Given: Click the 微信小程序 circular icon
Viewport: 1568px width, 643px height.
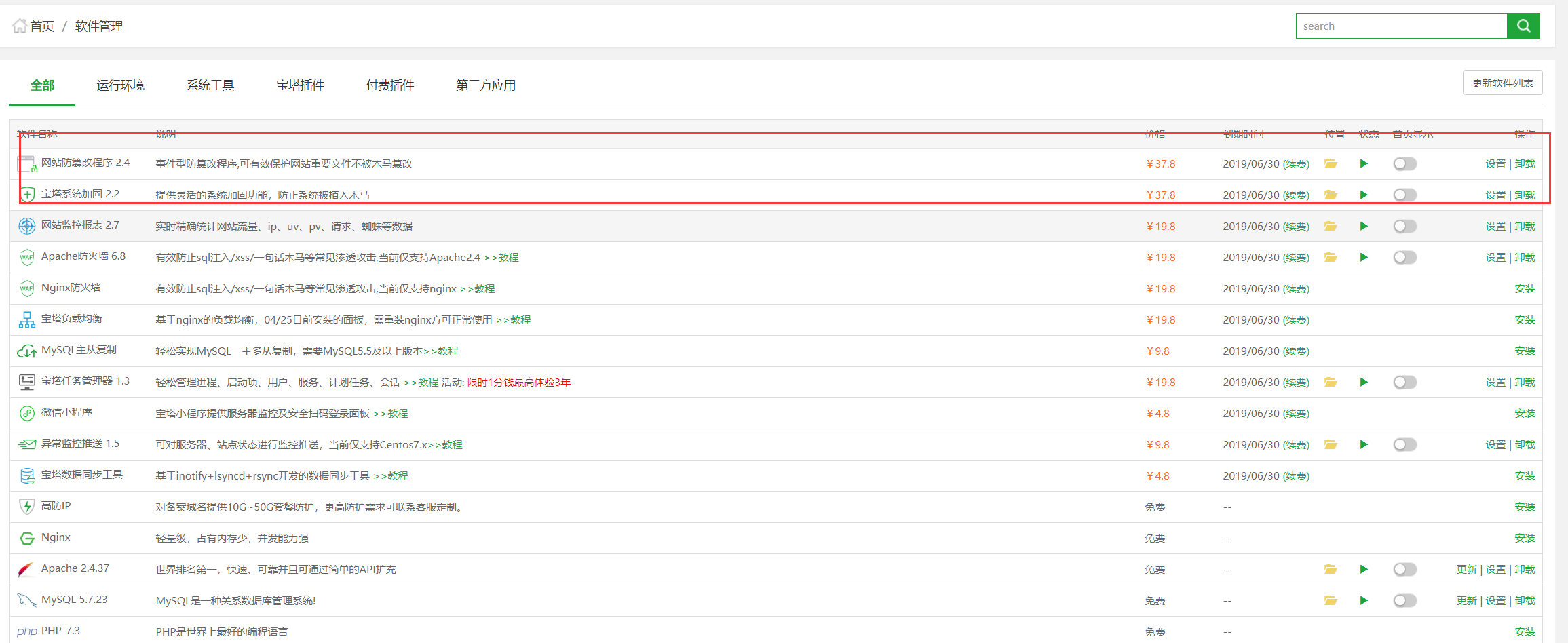Looking at the screenshot, I should [x=27, y=413].
